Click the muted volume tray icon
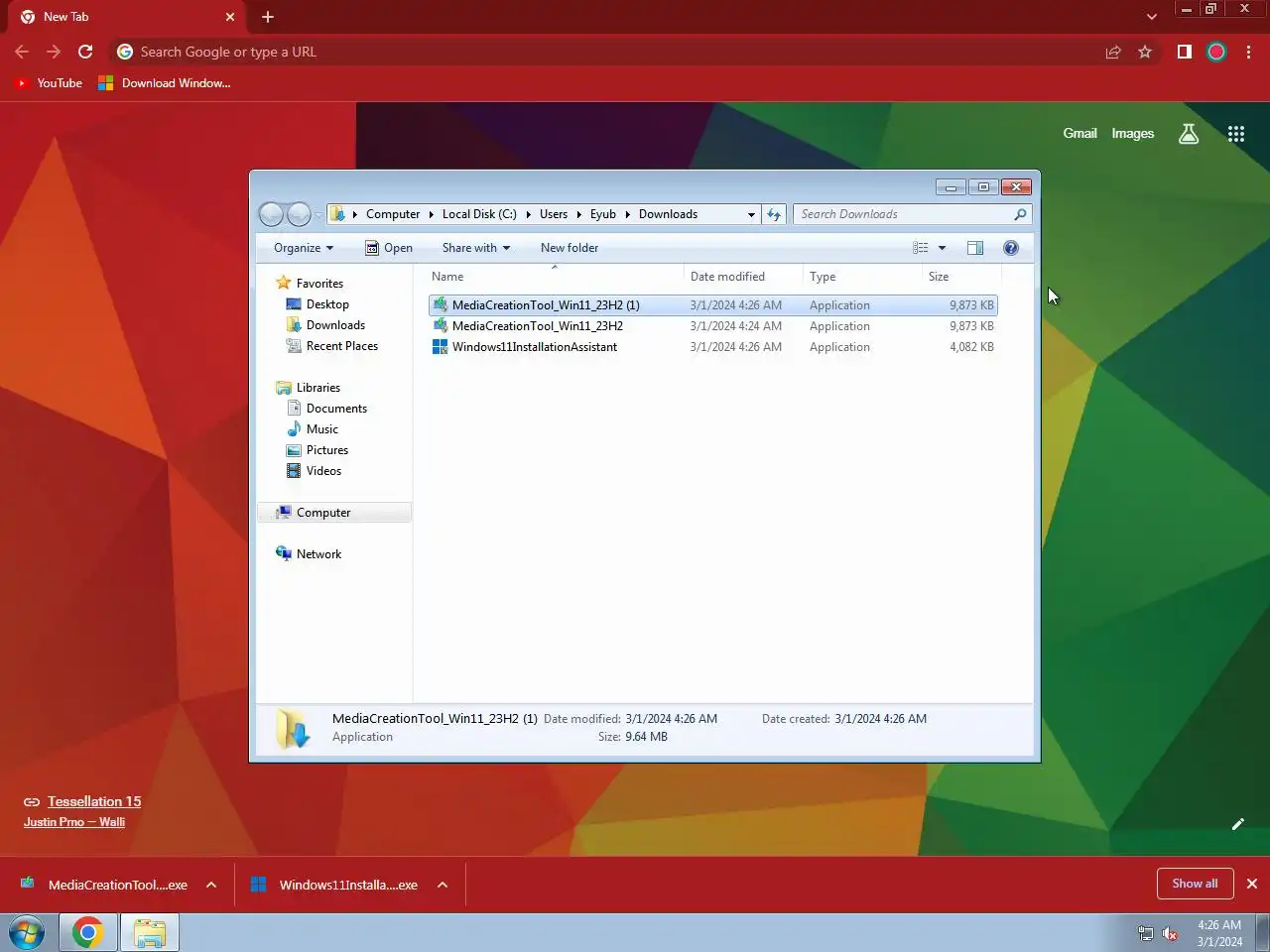1270x952 pixels. coord(1170,933)
